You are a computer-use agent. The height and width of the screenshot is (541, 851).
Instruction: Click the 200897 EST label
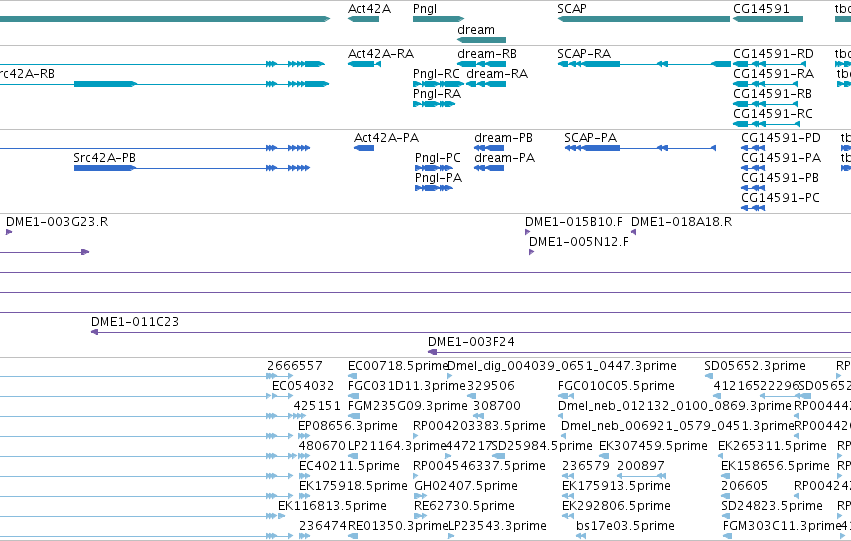coord(641,466)
